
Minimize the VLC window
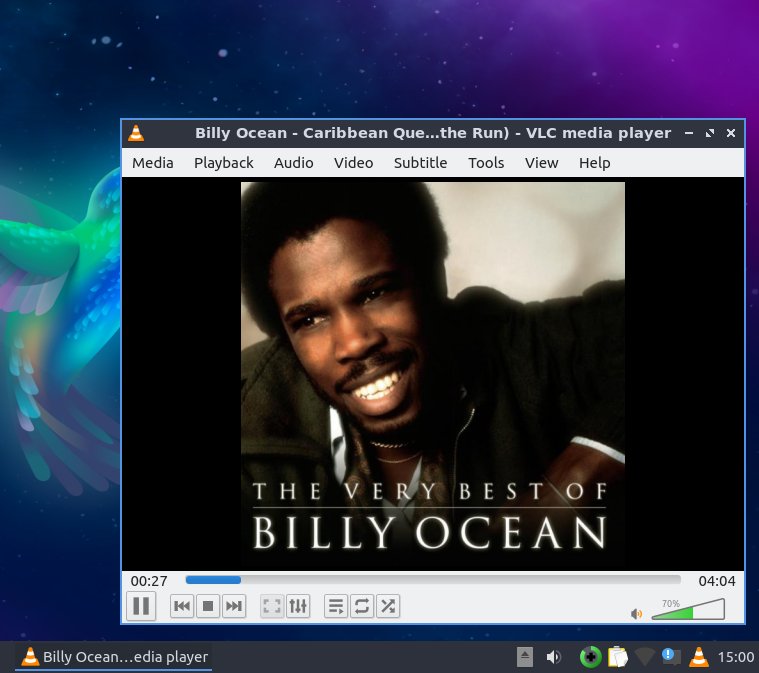[x=689, y=133]
